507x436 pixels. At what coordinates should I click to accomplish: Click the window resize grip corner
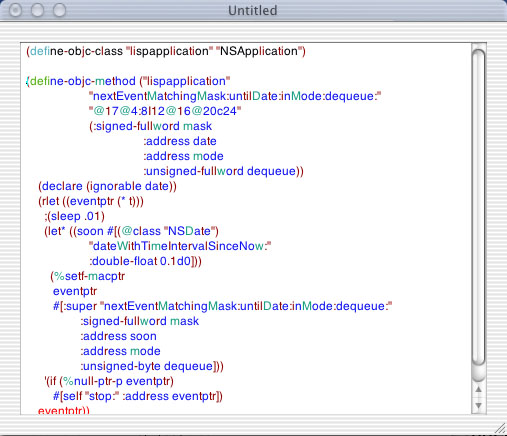tap(500, 429)
